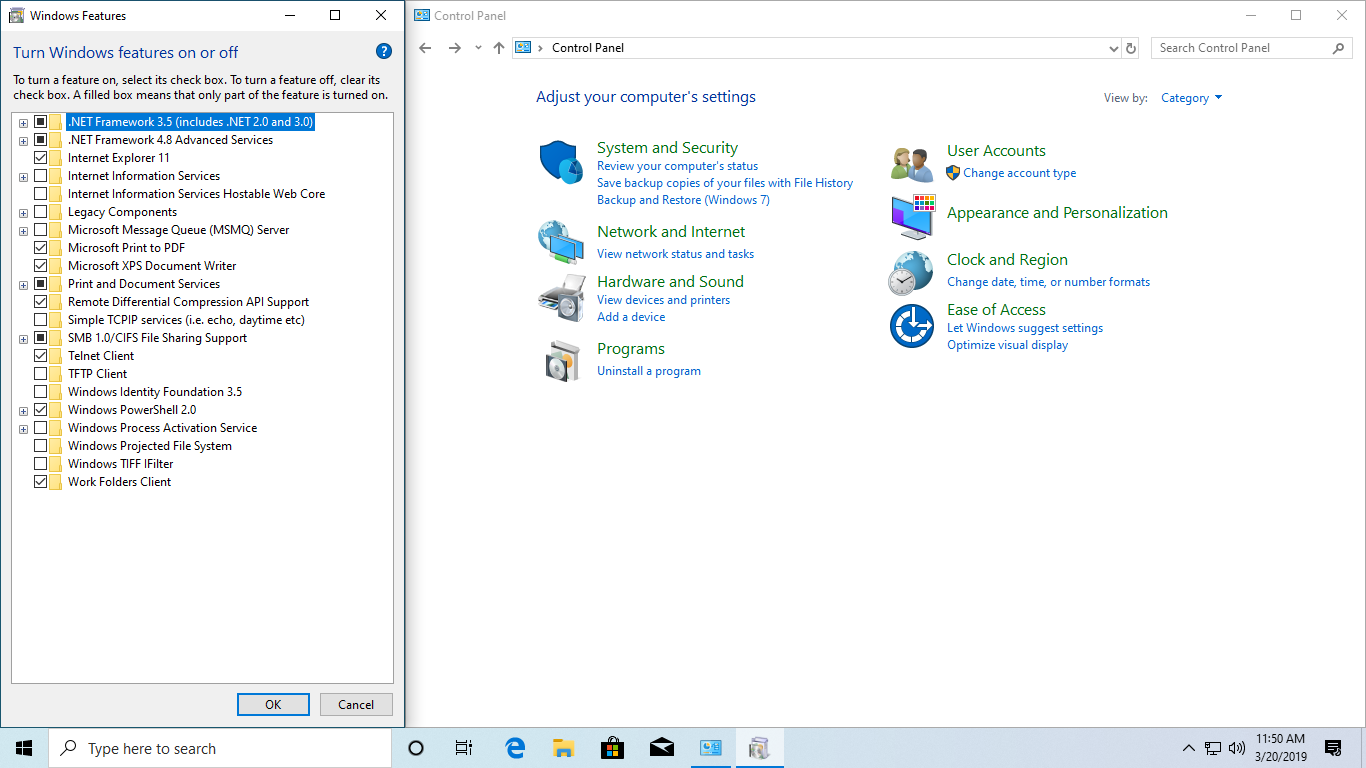This screenshot has width=1366, height=768.
Task: Click the Type here to search box
Action: [x=220, y=748]
